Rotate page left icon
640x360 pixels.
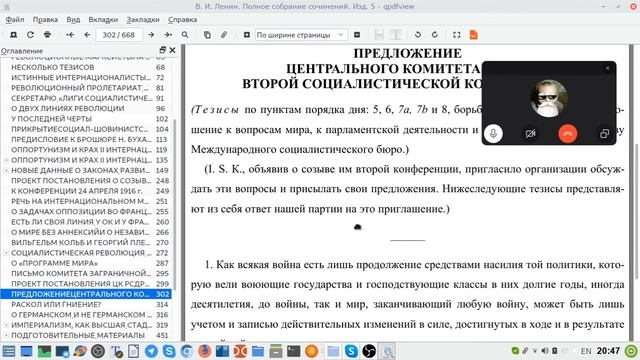pos(418,35)
